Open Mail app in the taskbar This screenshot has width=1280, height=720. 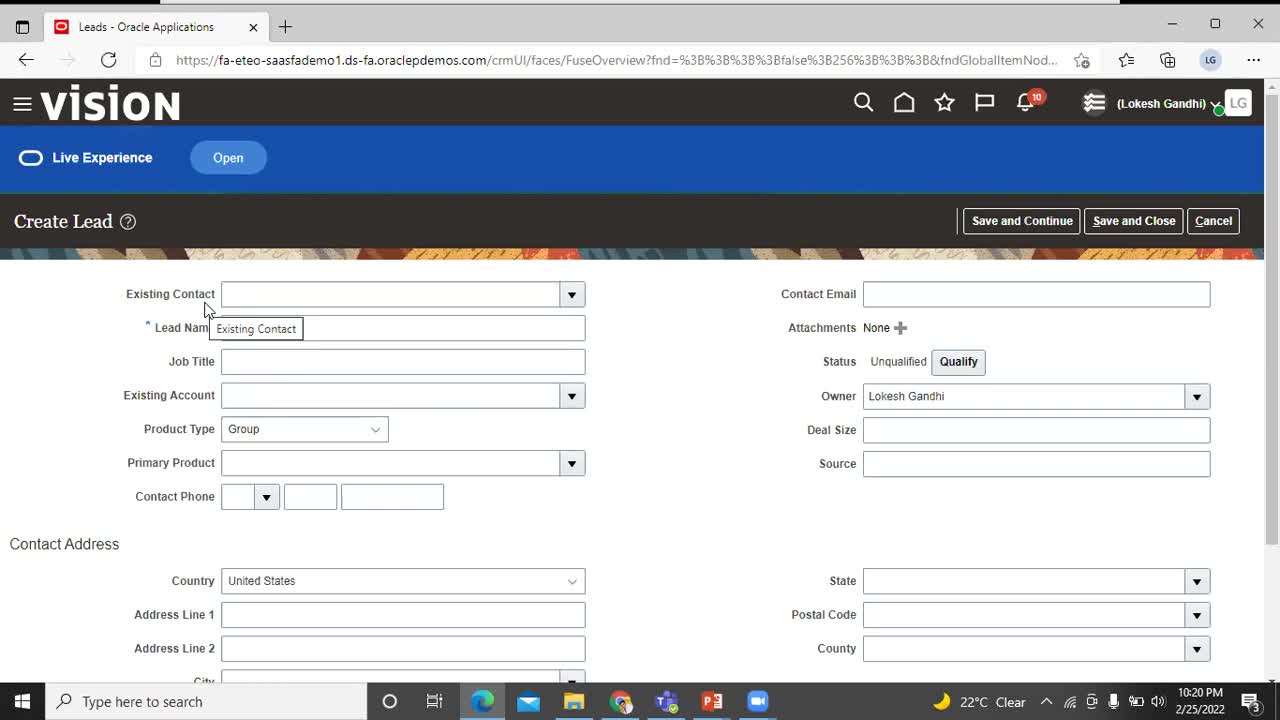tap(528, 701)
